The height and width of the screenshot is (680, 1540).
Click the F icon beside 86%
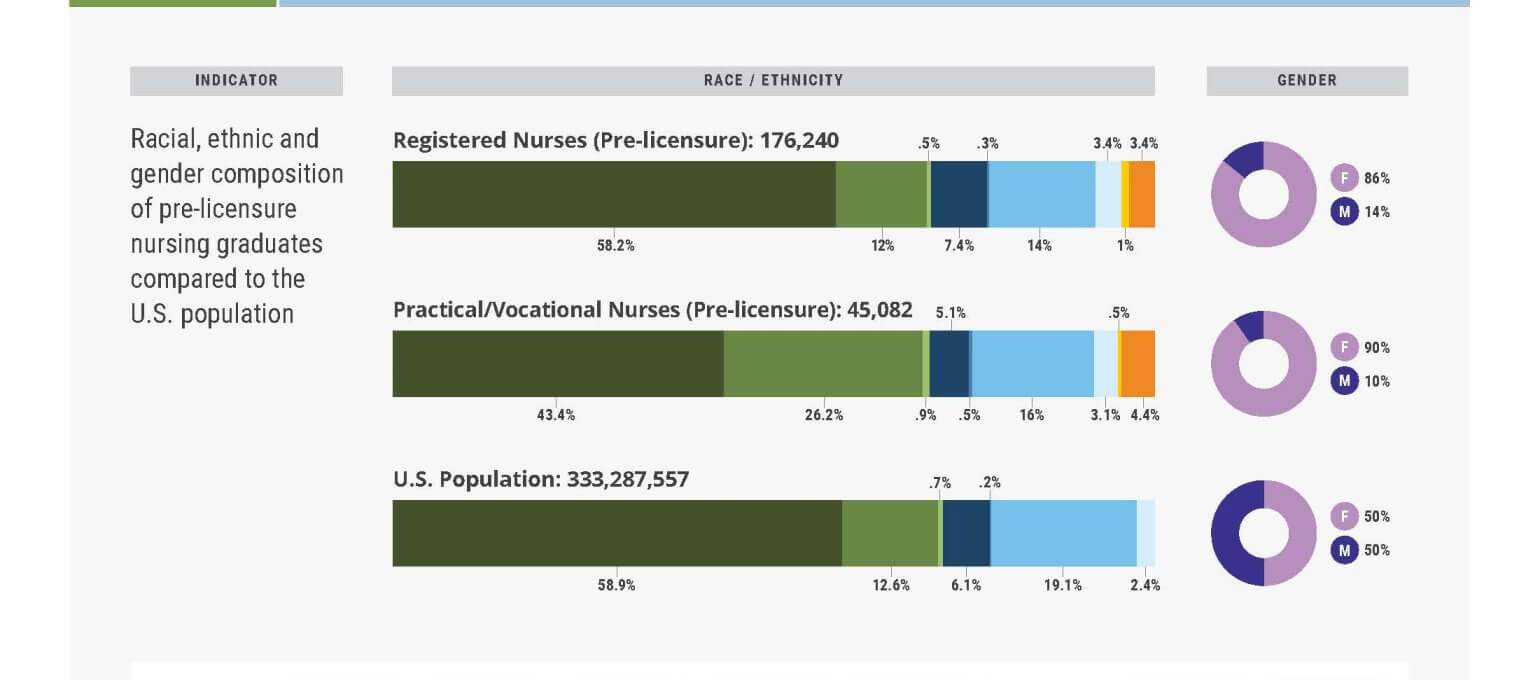pyautogui.click(x=1344, y=179)
